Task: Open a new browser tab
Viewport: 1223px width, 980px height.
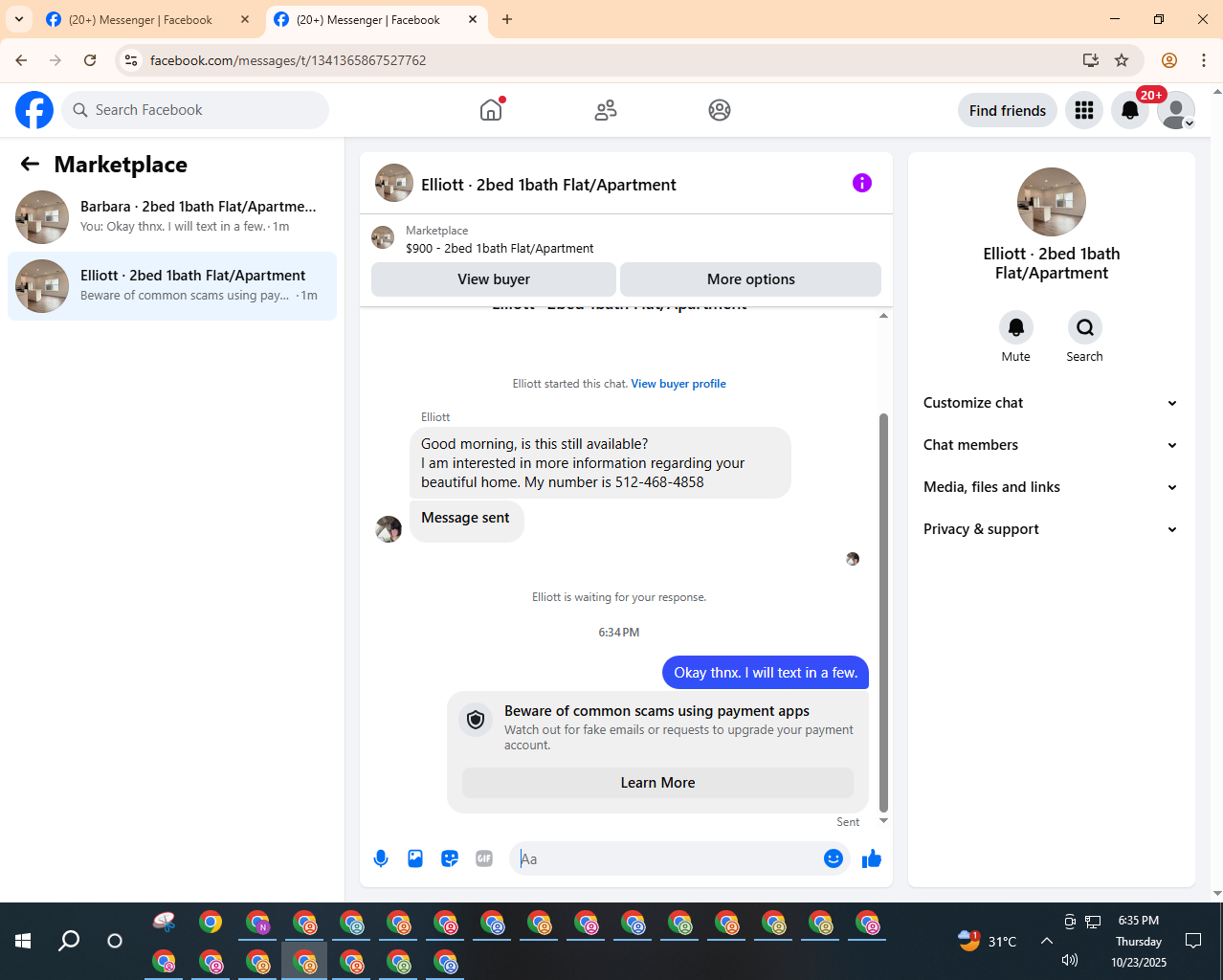Action: (507, 19)
